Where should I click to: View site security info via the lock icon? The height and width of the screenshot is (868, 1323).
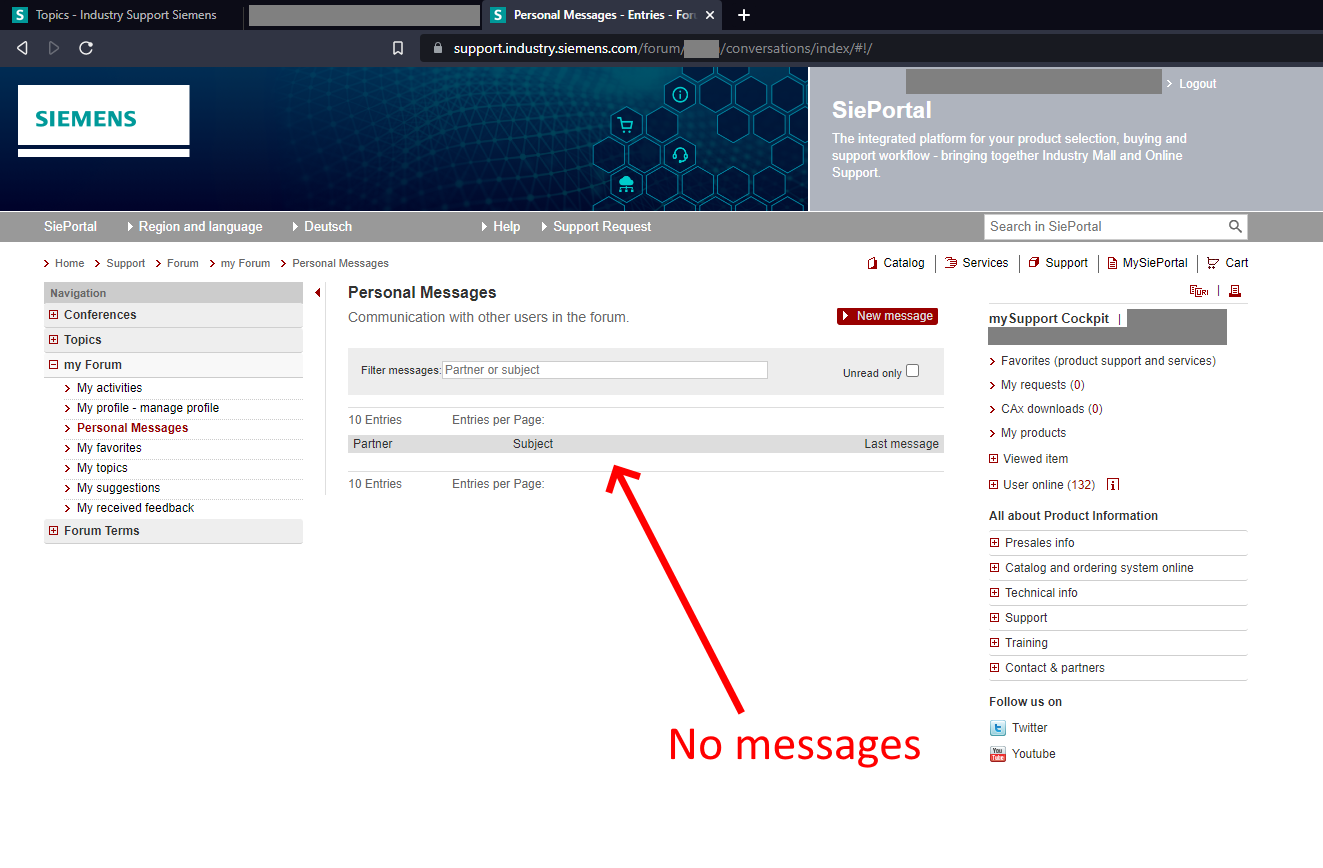pos(437,48)
